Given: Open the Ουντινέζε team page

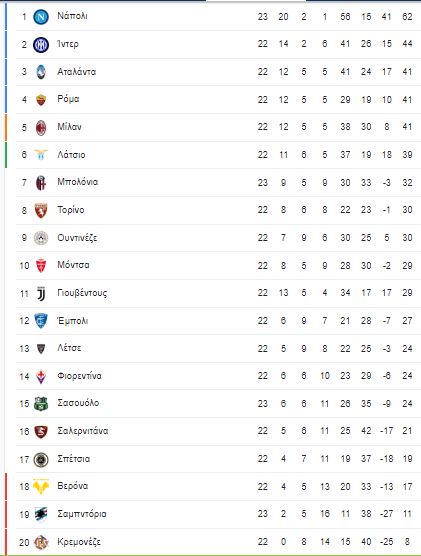Looking at the screenshot, I should pos(77,238).
